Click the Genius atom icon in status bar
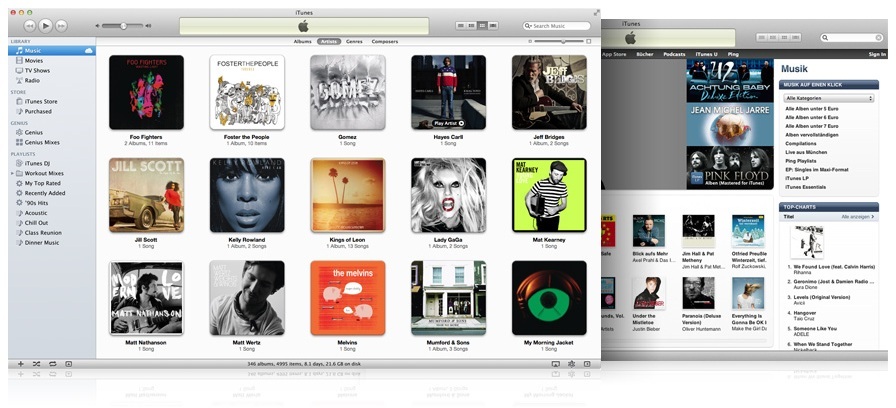 tap(571, 364)
